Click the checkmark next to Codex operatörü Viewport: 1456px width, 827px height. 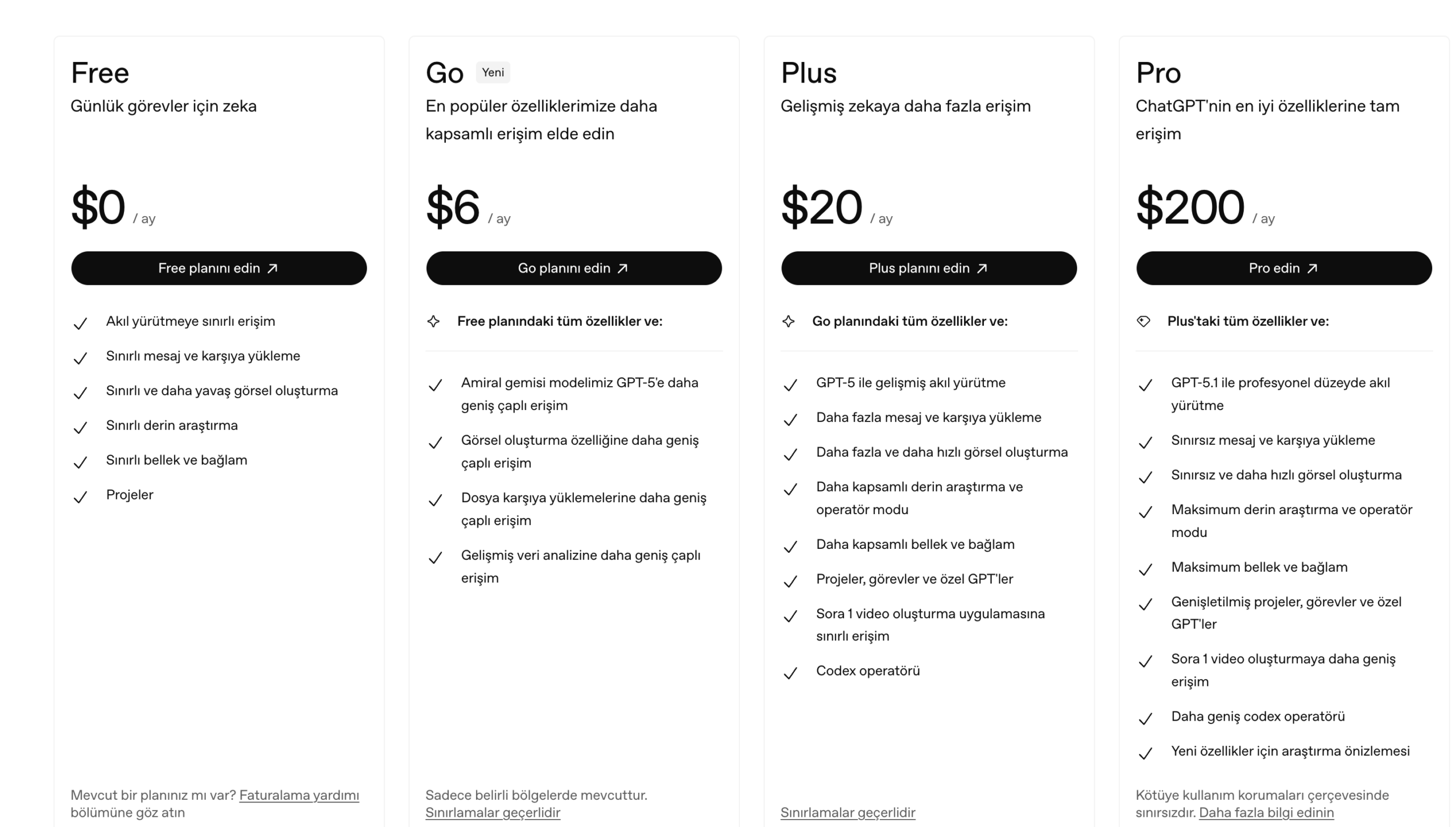791,673
